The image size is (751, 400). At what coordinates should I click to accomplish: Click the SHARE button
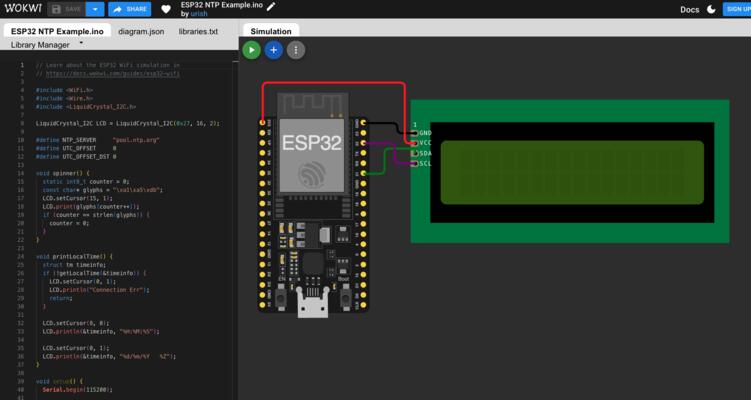(130, 9)
